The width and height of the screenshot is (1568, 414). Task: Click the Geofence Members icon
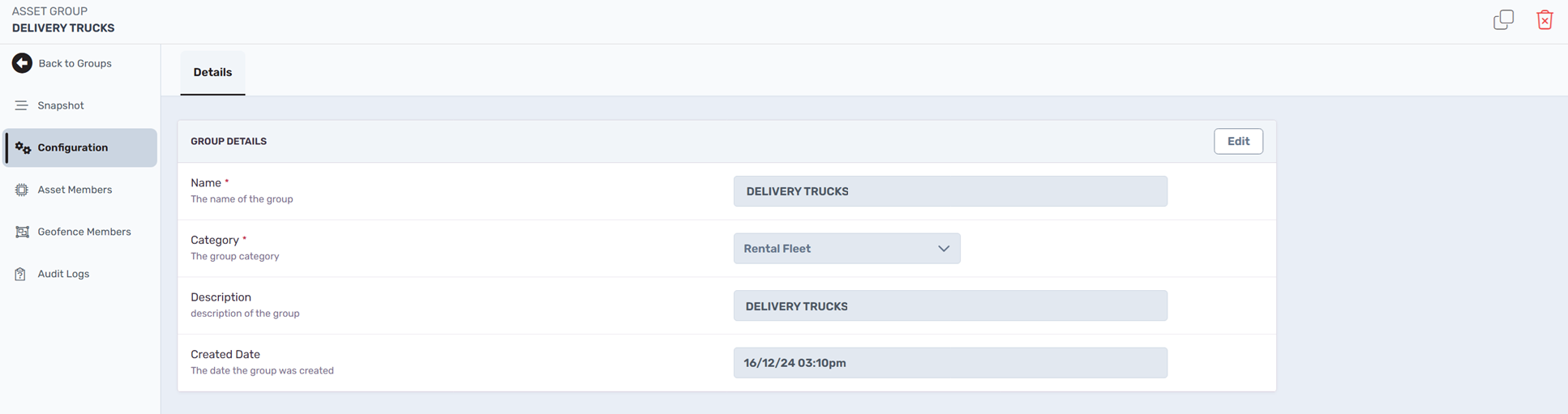pos(22,232)
